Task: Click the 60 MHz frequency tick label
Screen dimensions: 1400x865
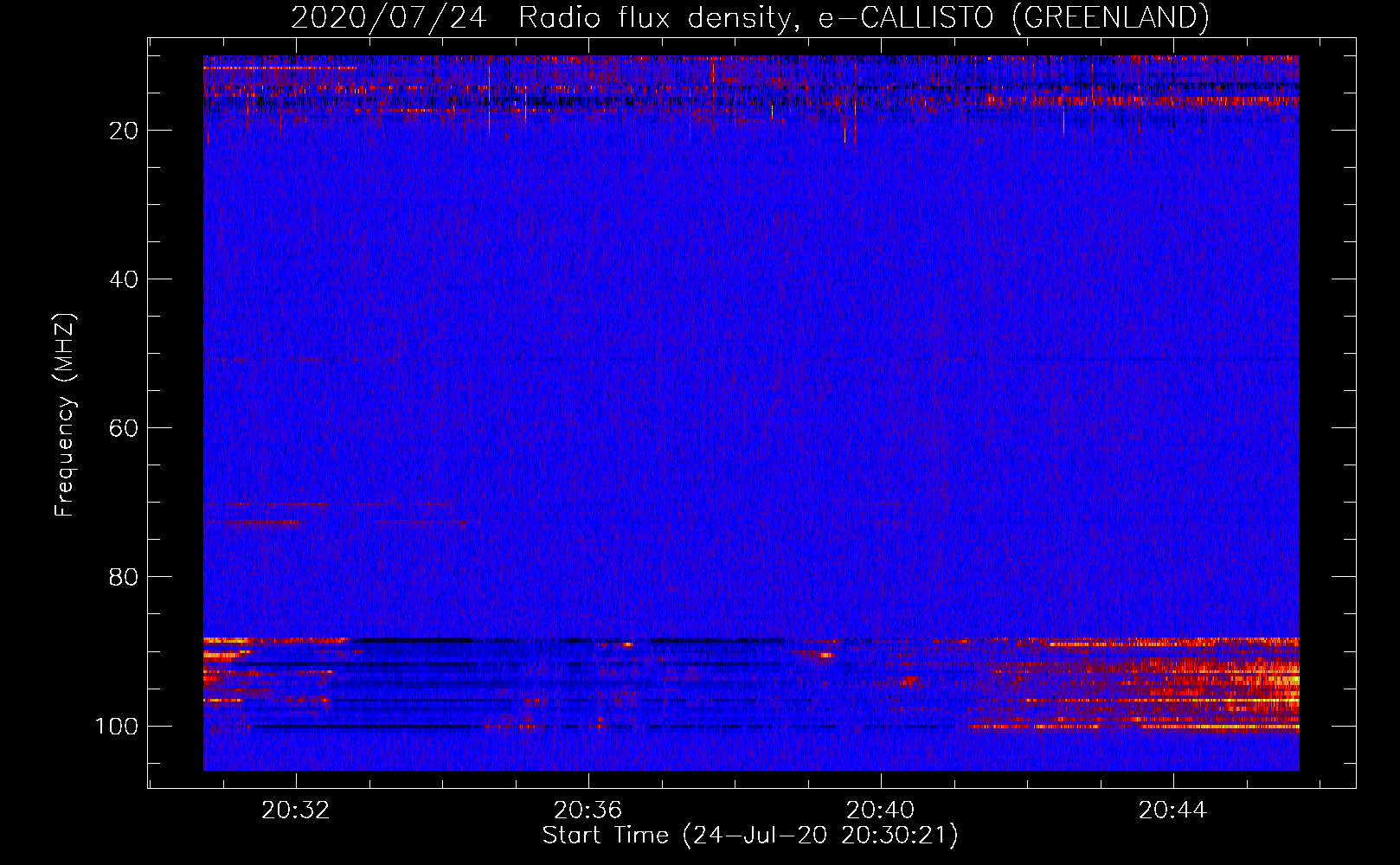Action: click(124, 428)
